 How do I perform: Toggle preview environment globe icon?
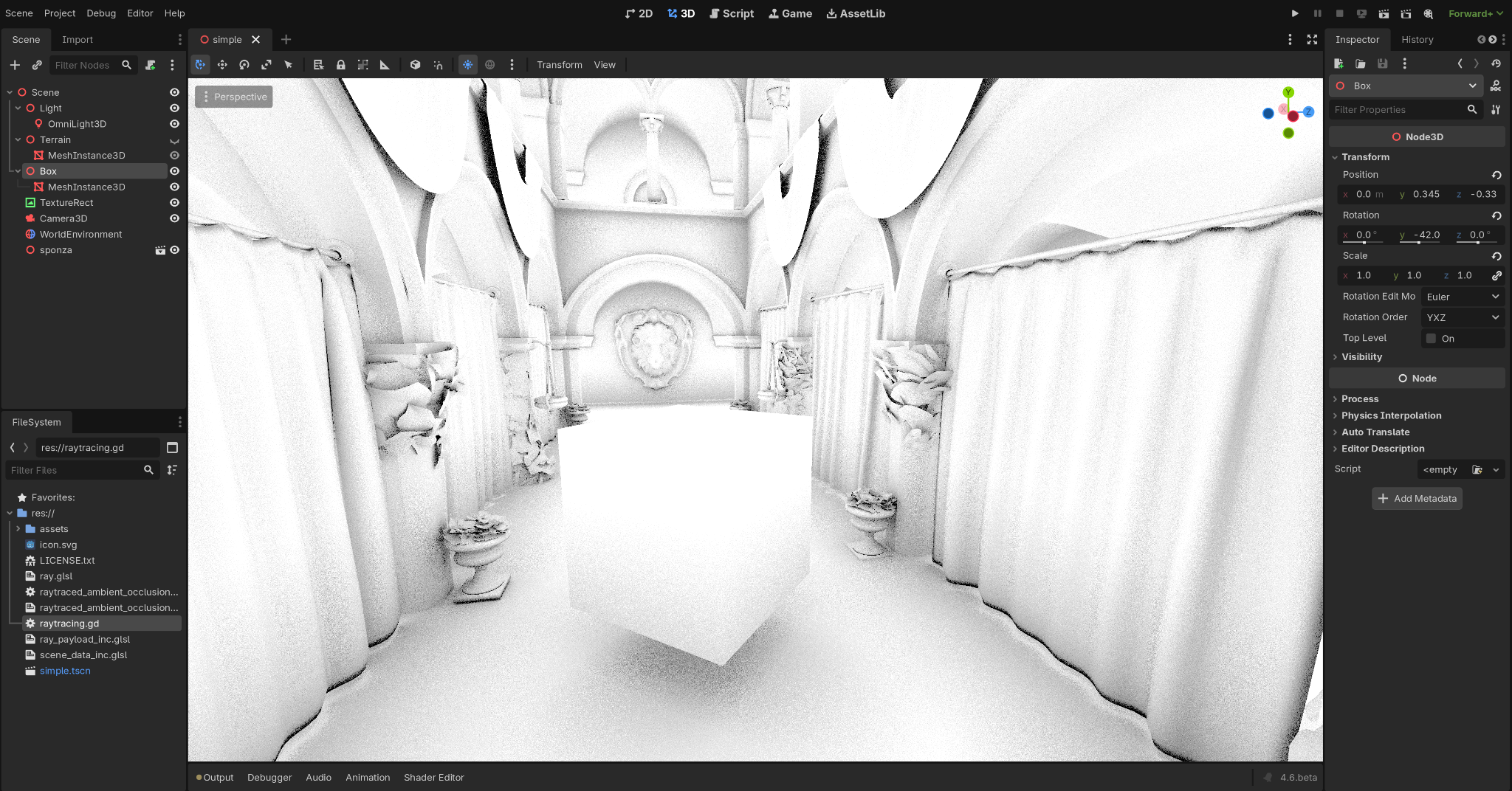pos(490,65)
